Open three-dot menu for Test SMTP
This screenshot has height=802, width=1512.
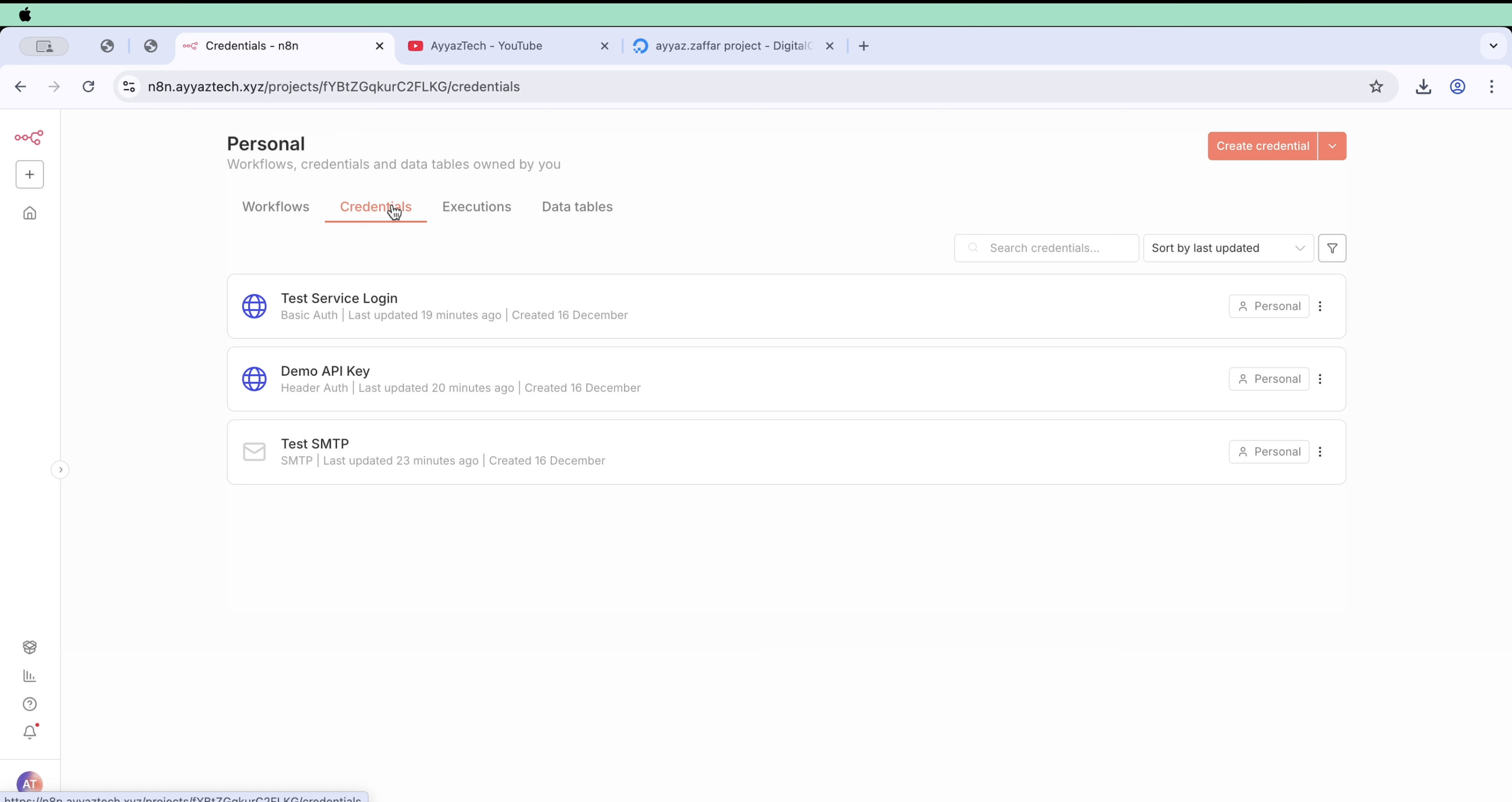[x=1320, y=452]
